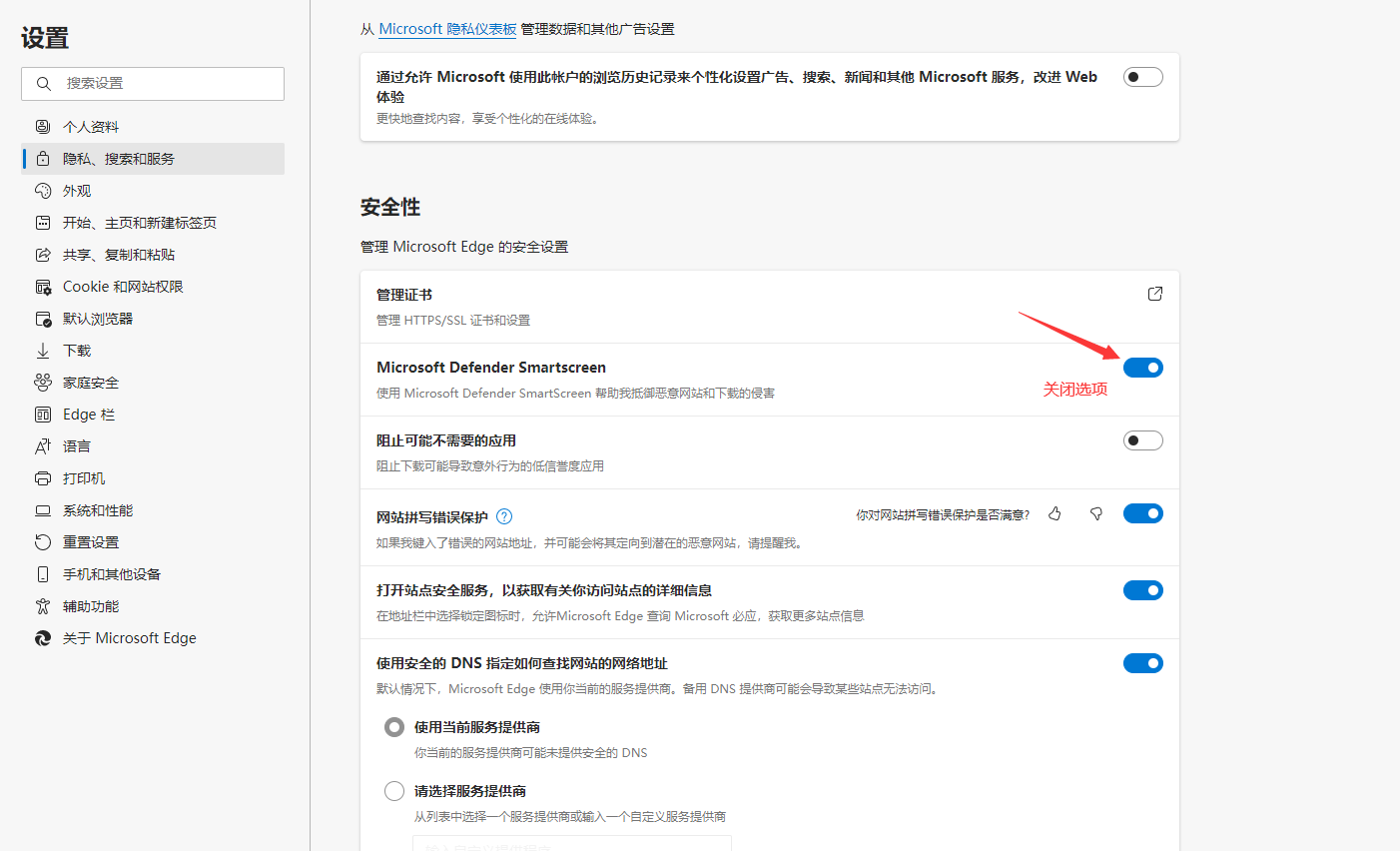Click the 下载 download arrow icon
The width and height of the screenshot is (1400, 851).
(43, 351)
